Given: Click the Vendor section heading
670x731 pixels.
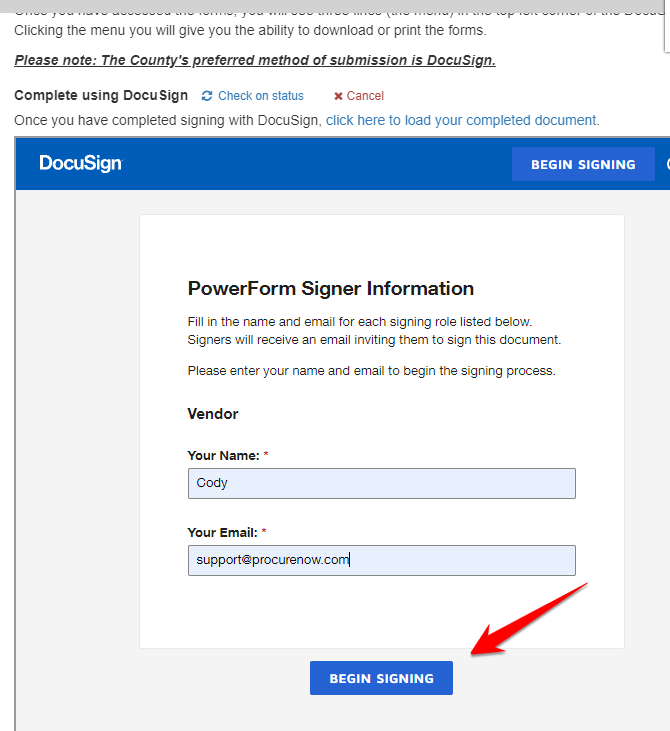Looking at the screenshot, I should pyautogui.click(x=213, y=413).
